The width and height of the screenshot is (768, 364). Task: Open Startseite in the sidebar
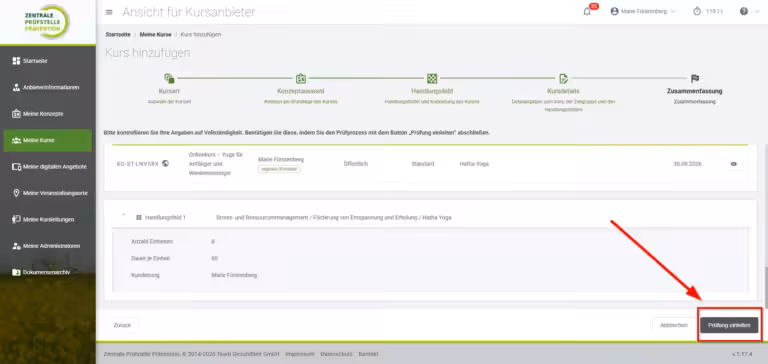tap(48, 61)
